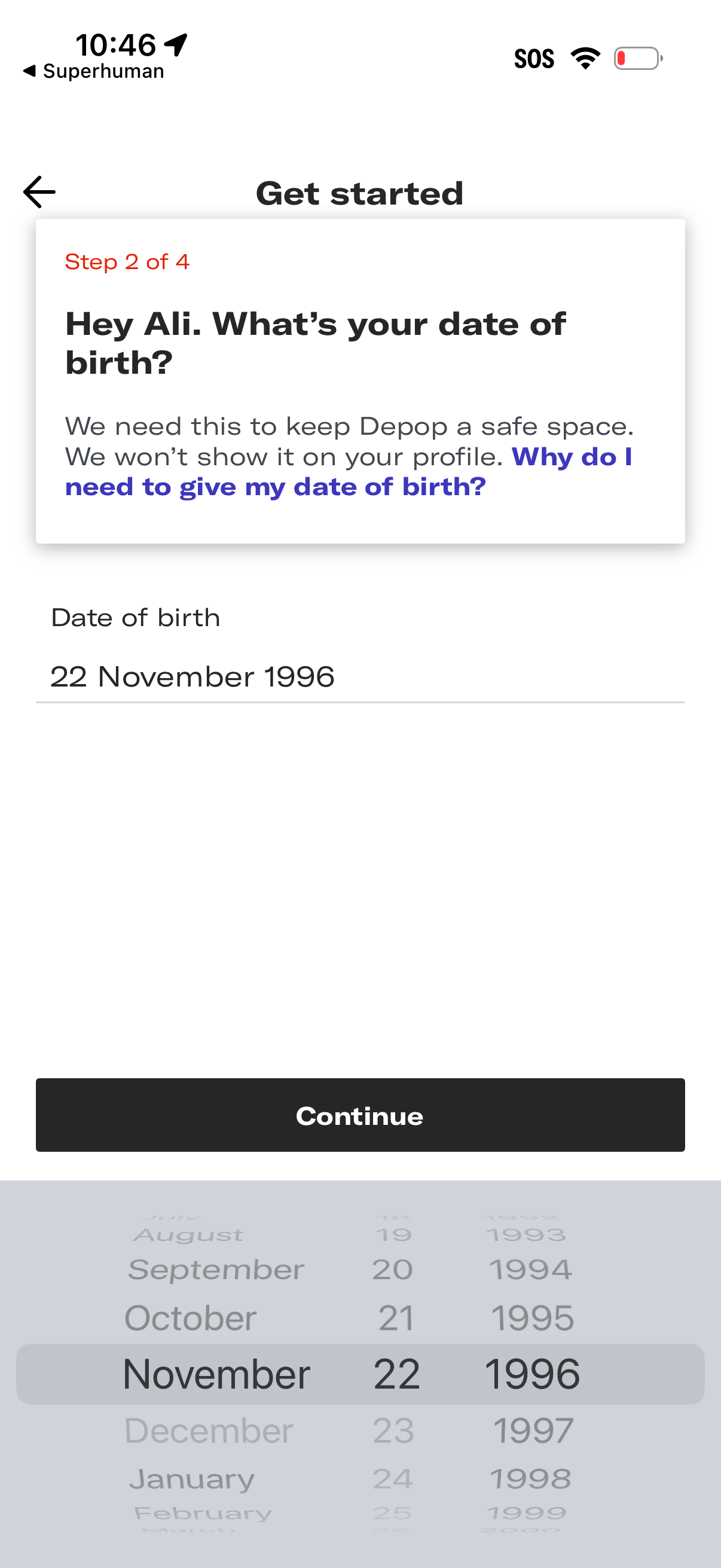721x1568 pixels.
Task: Choose year 1994 in the year wheel
Action: (x=530, y=1270)
